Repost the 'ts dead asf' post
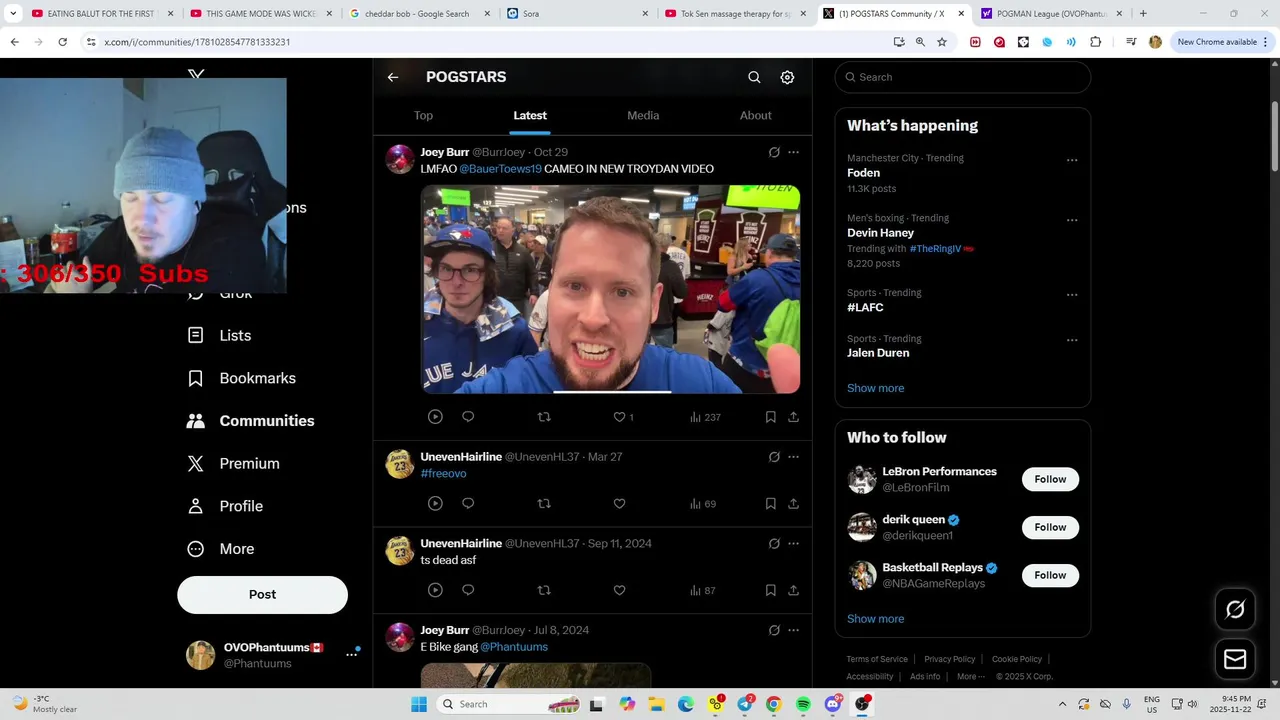 point(544,590)
